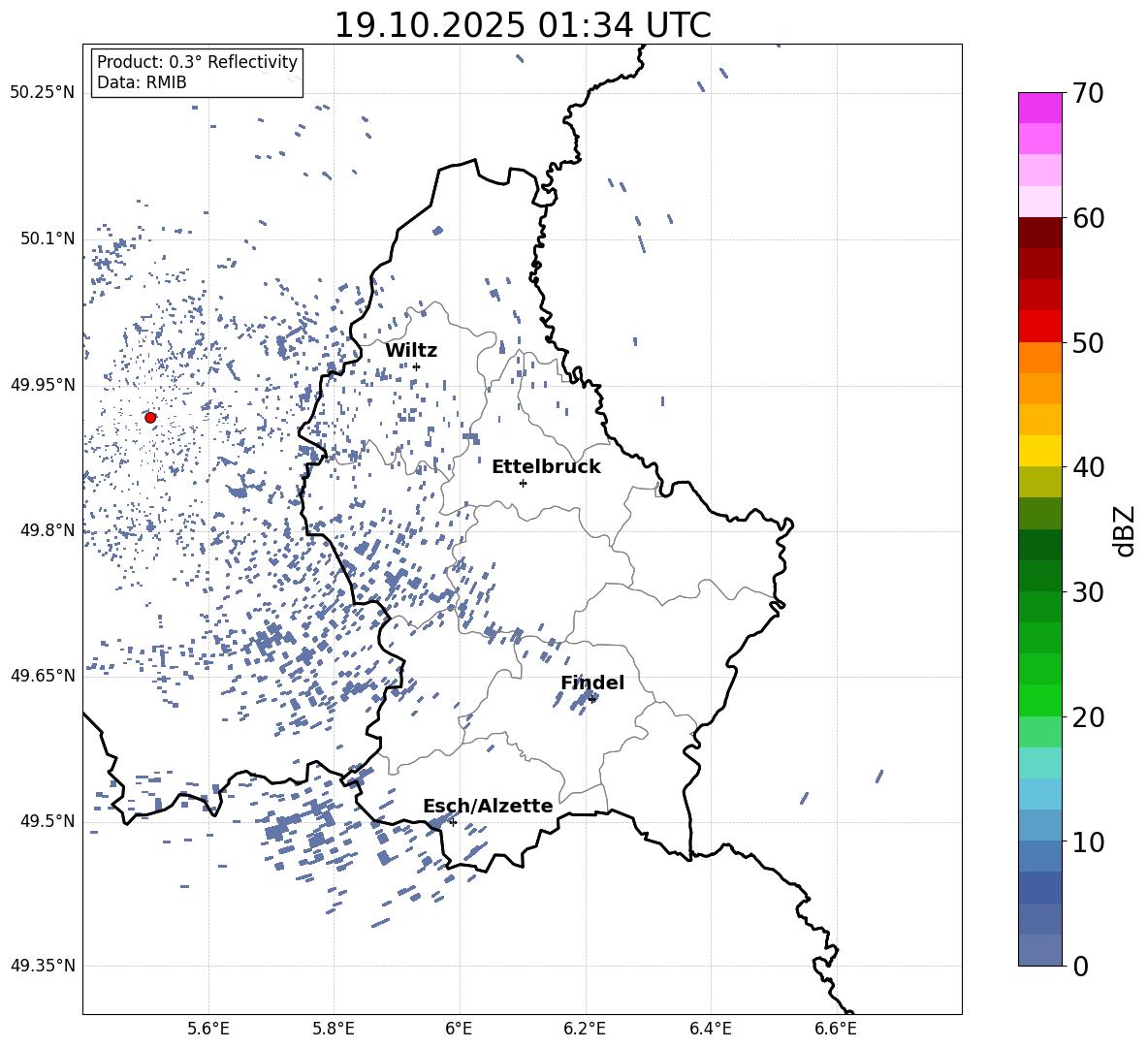Click the 0 value on colorbar

(1080, 966)
